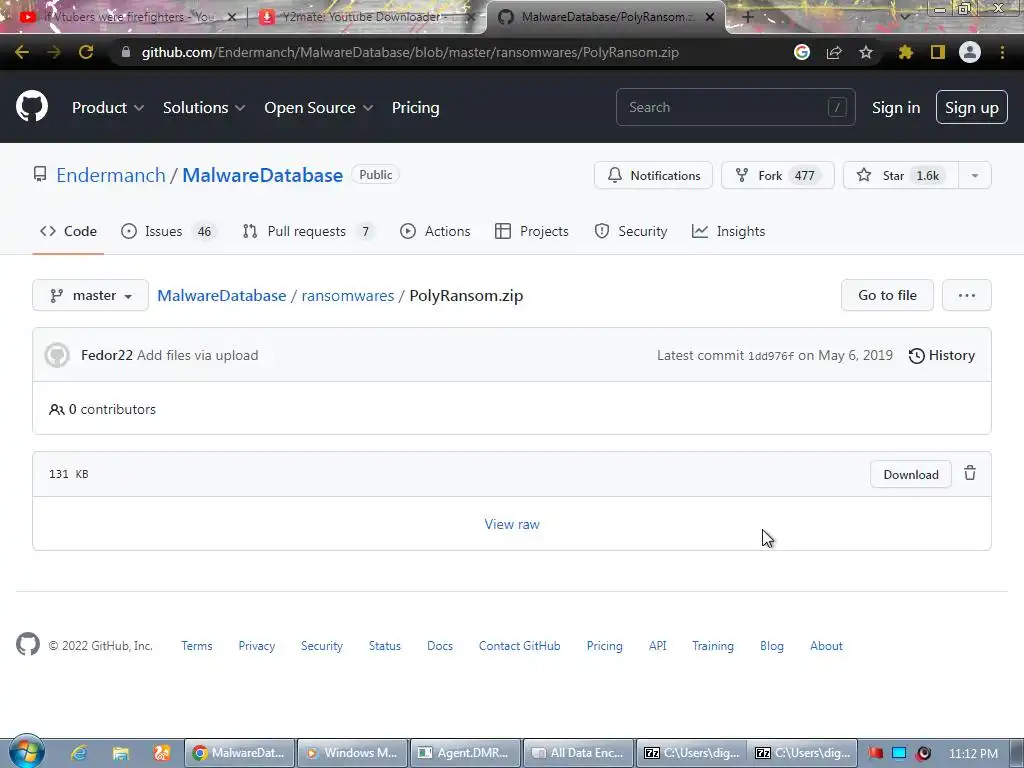Share this page via share icon
The height and width of the screenshot is (768, 1024).
[x=834, y=52]
